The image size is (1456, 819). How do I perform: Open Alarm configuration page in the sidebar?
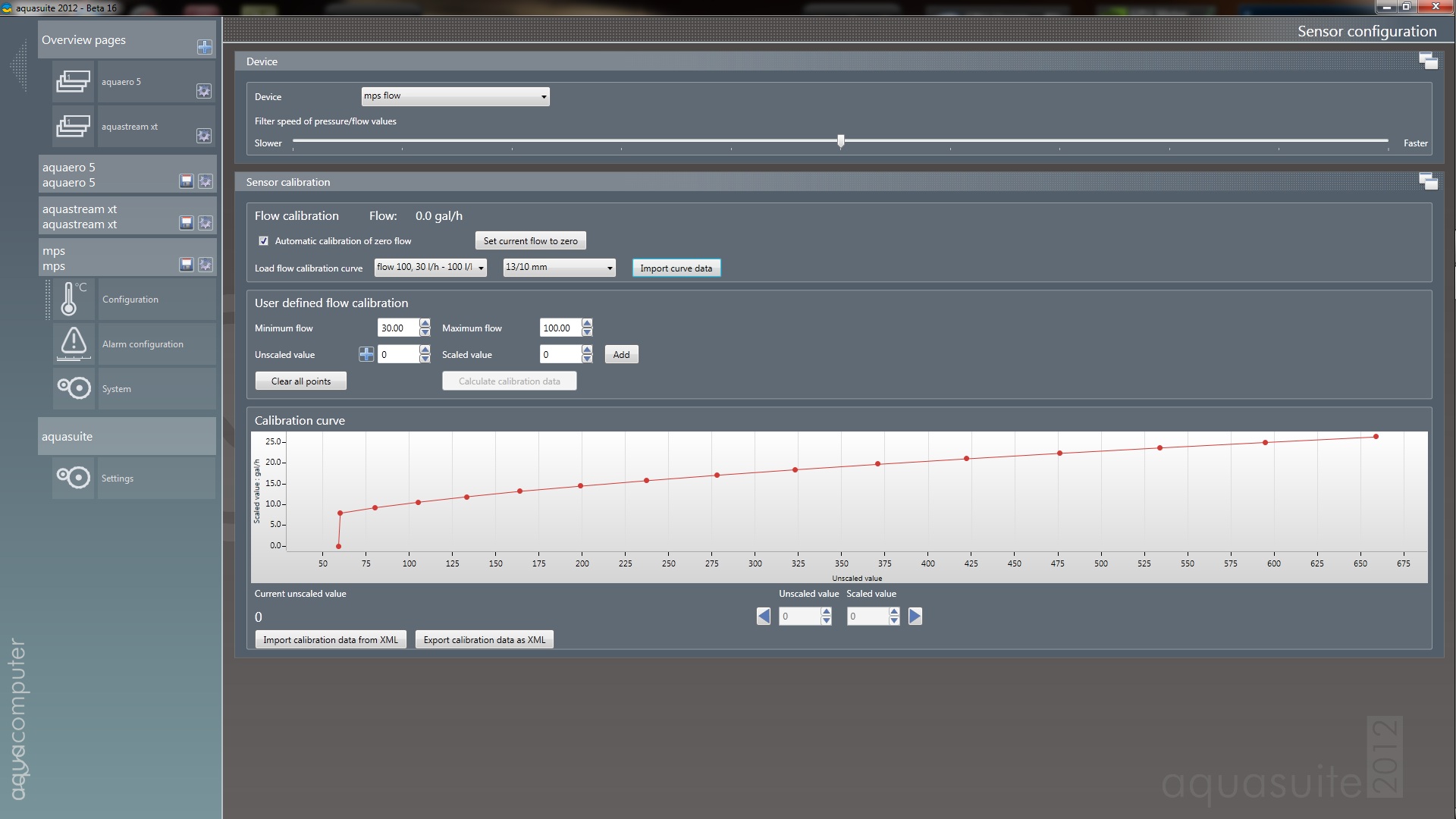pyautogui.click(x=134, y=344)
